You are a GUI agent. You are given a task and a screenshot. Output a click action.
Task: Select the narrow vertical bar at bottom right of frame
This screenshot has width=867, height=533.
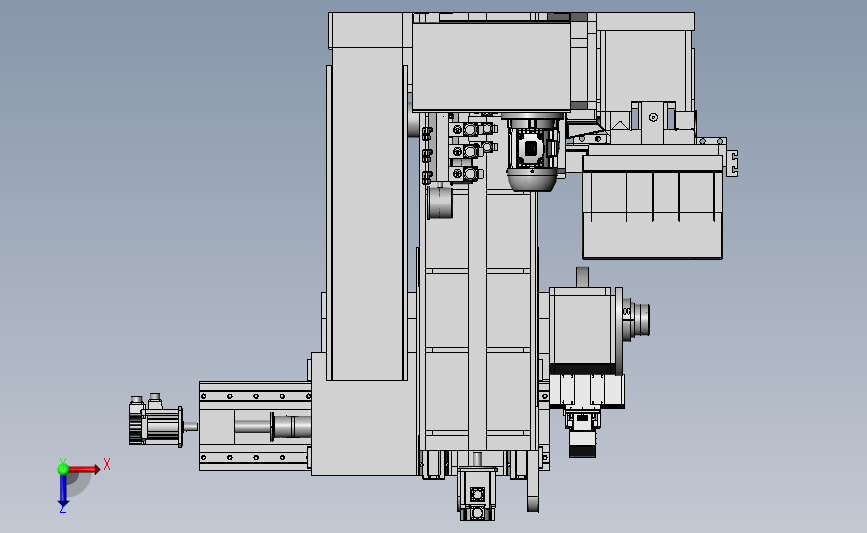pos(533,481)
